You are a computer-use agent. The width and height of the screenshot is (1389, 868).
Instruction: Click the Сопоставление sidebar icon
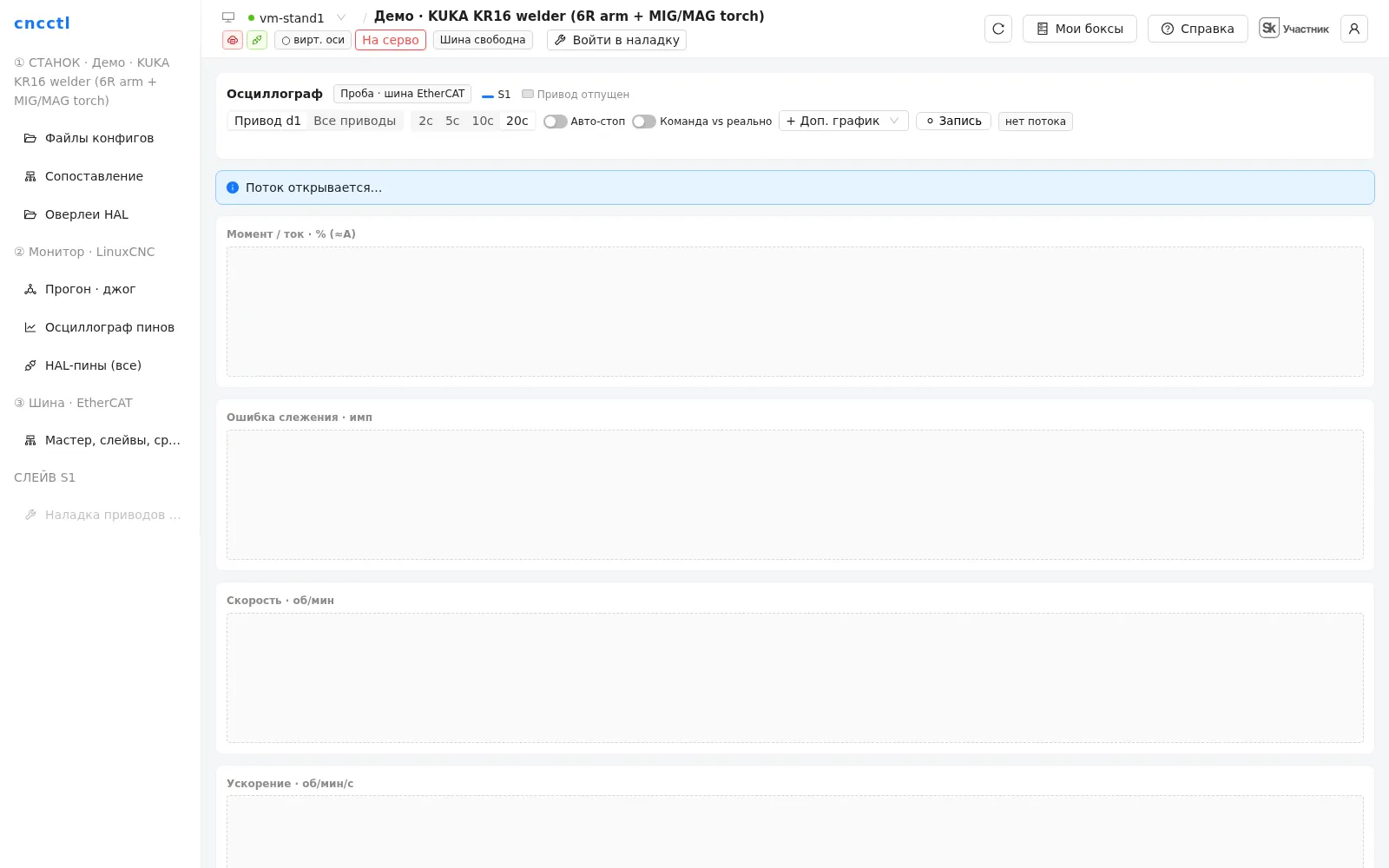[x=30, y=176]
